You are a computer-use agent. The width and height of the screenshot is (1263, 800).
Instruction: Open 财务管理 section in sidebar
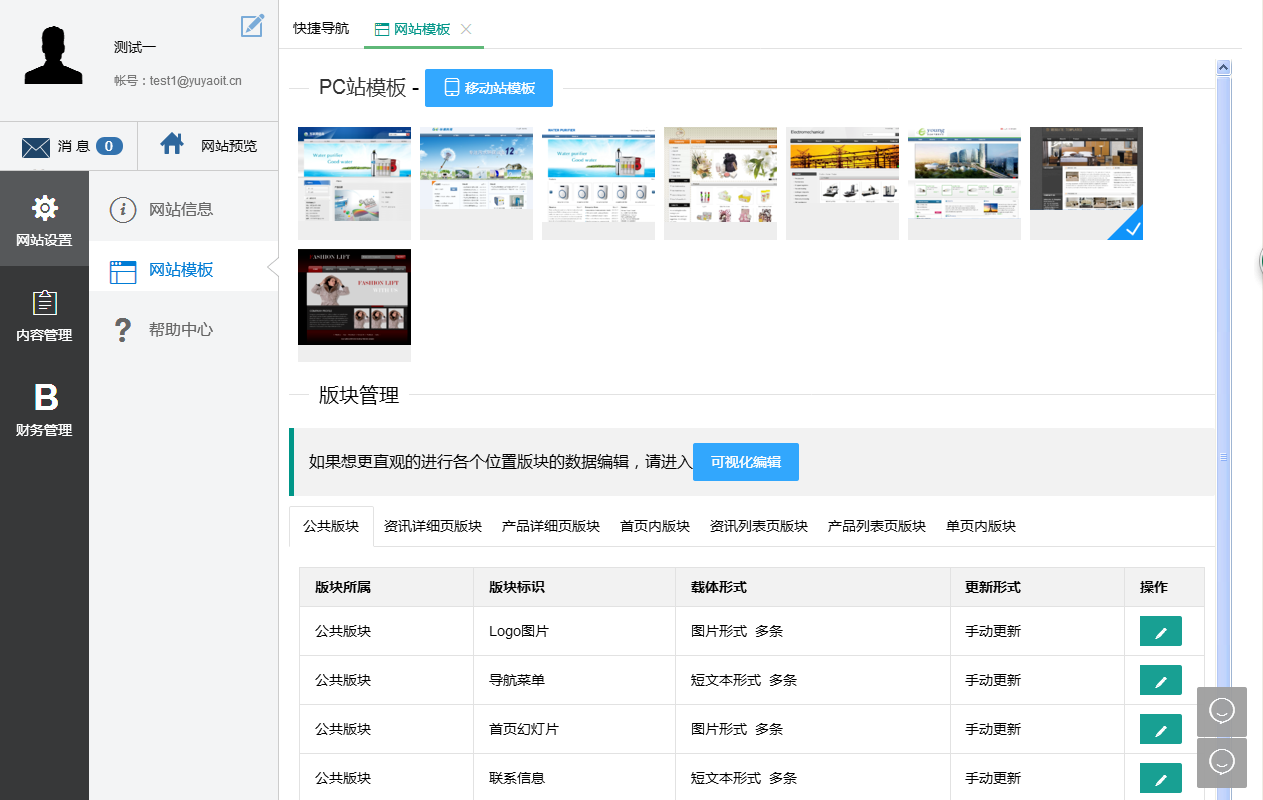point(44,409)
